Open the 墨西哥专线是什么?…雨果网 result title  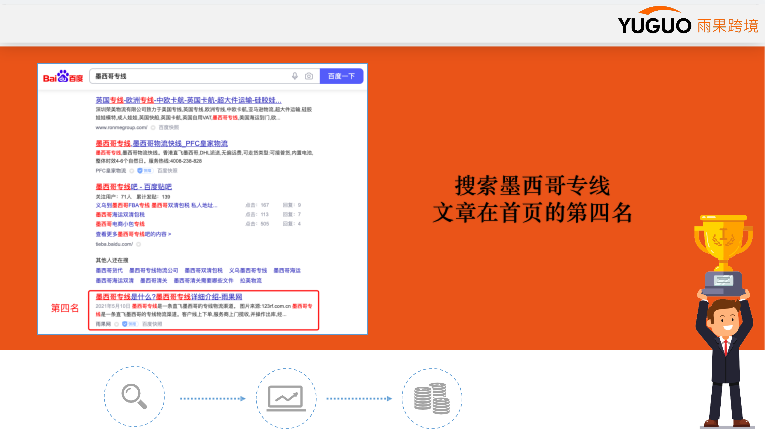point(169,297)
